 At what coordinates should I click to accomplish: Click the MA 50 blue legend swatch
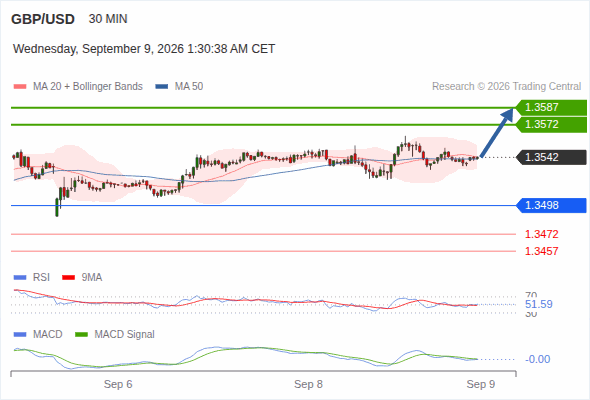161,87
